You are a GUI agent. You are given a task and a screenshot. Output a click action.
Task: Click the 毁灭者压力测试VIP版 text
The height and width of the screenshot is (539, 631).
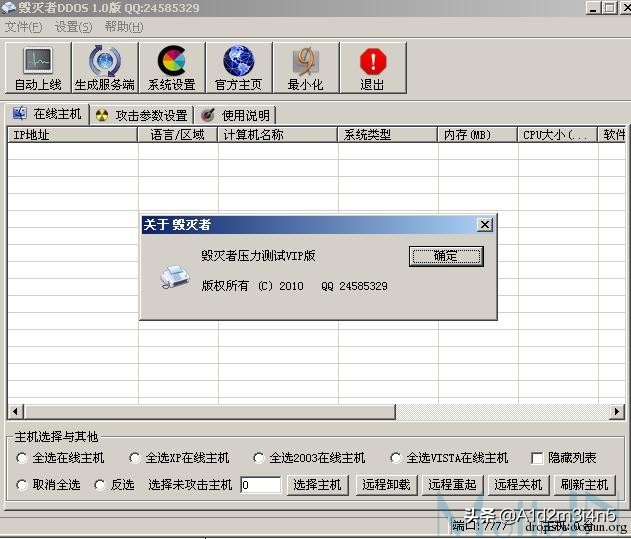[258, 256]
